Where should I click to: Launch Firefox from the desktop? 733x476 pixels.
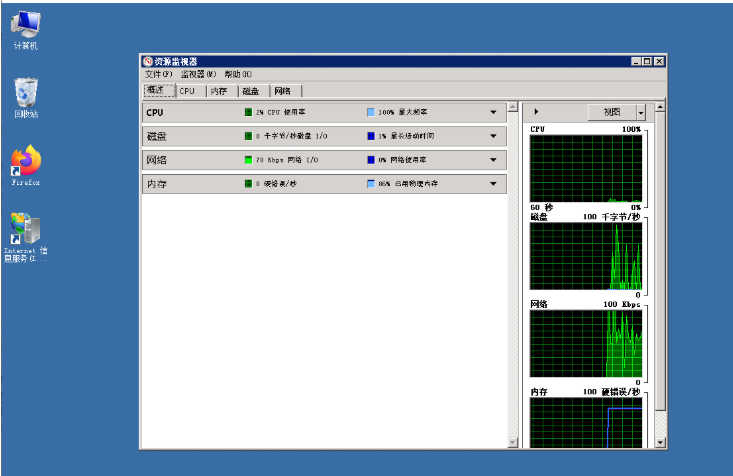point(26,161)
